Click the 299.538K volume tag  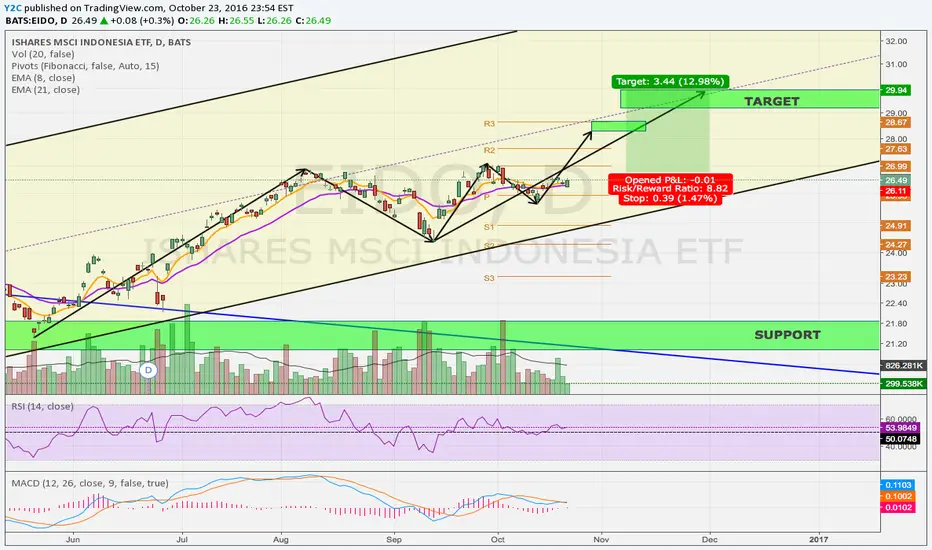tap(903, 384)
